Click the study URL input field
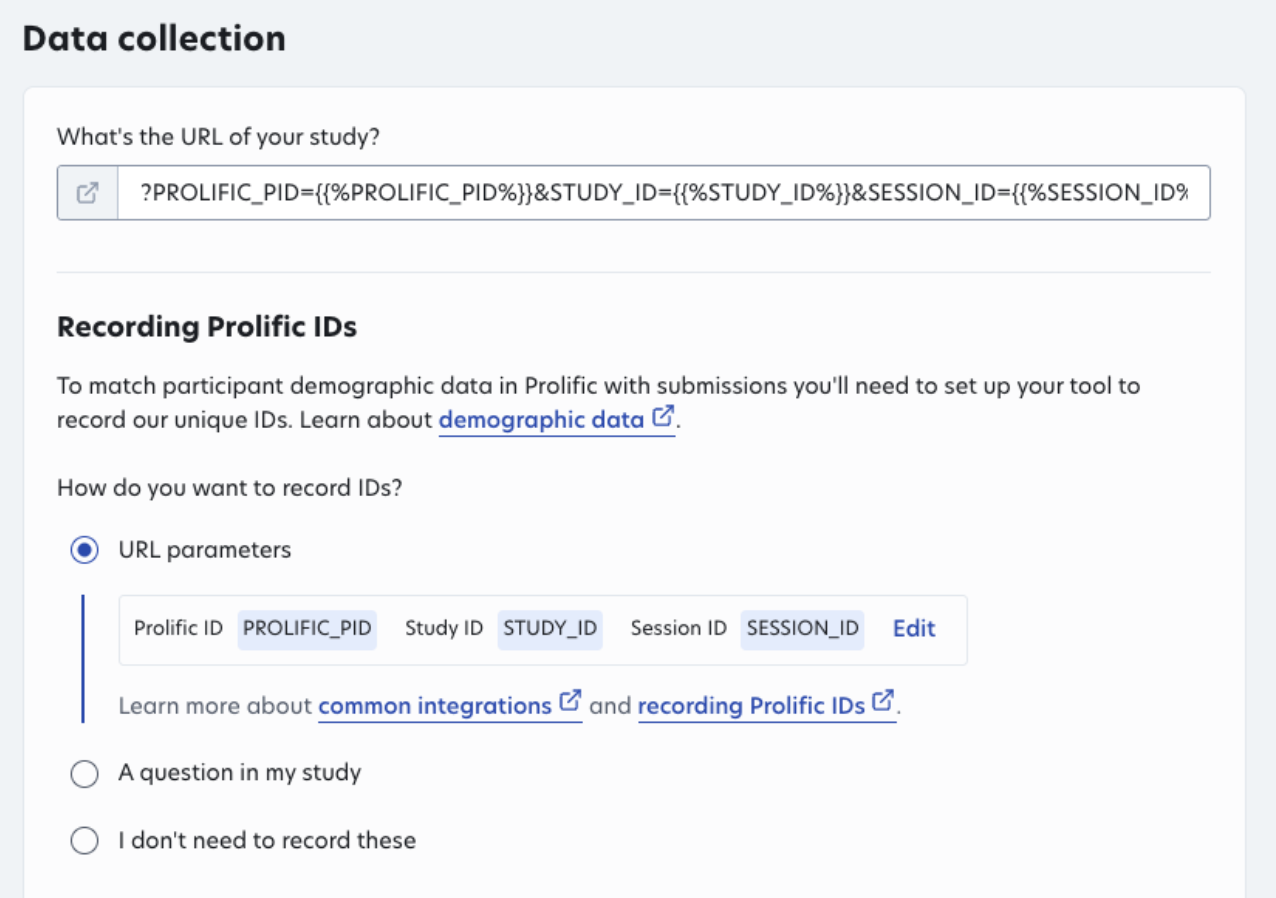1276x898 pixels. (x=664, y=193)
